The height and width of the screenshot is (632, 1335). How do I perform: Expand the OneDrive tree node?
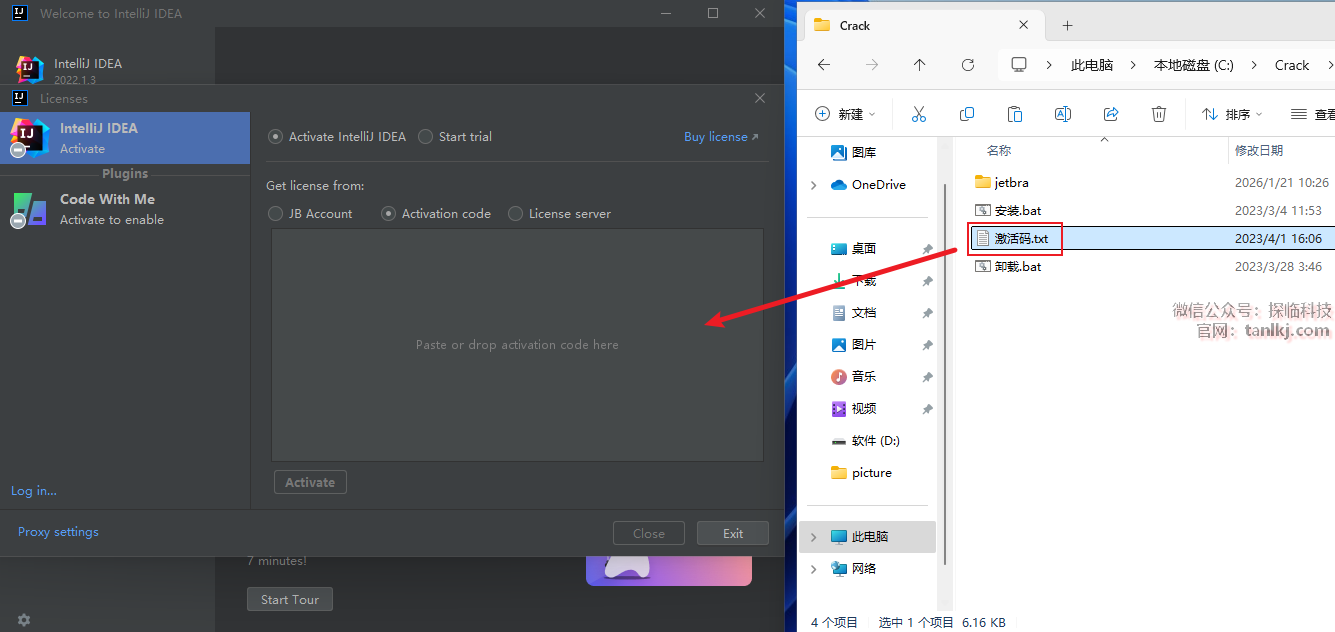pyautogui.click(x=814, y=184)
